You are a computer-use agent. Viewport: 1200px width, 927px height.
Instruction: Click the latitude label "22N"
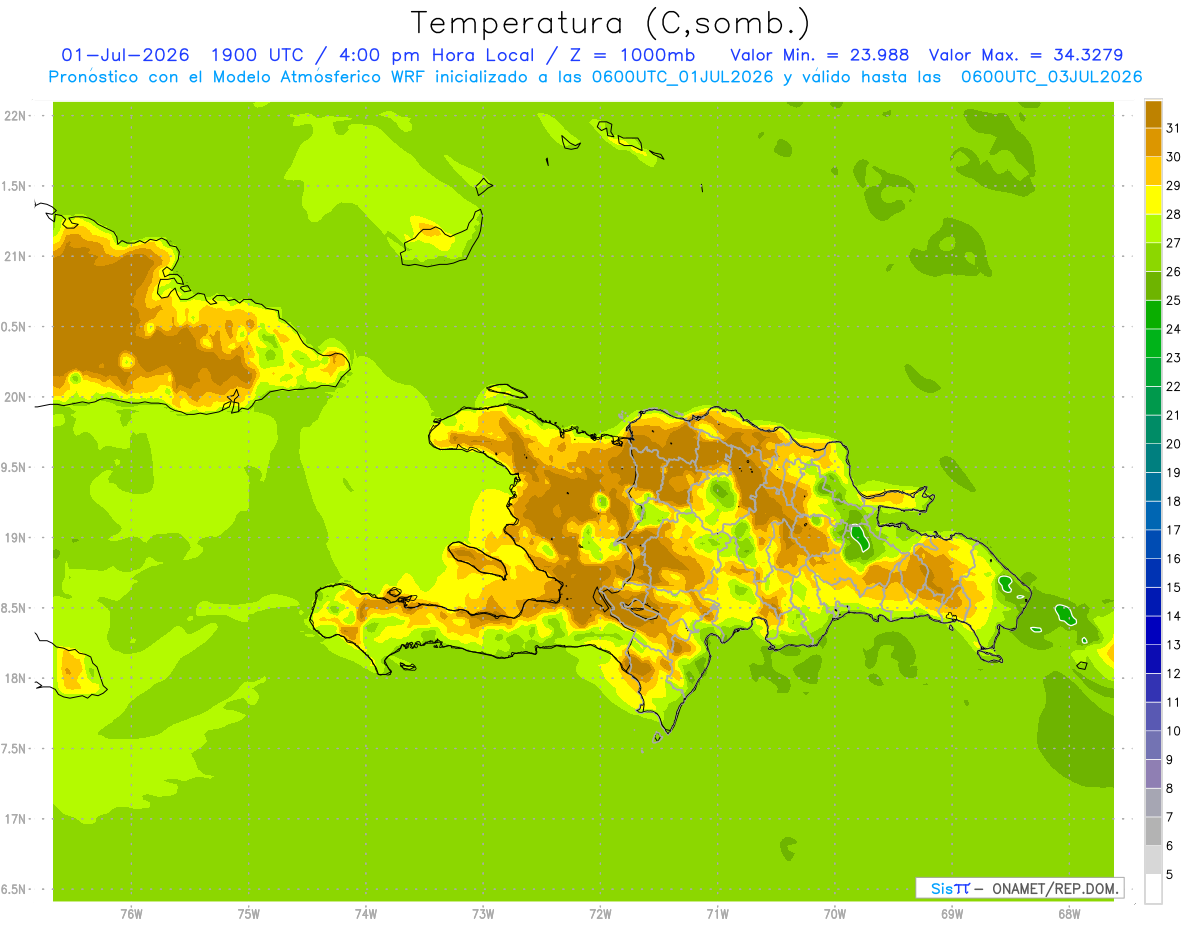click(x=15, y=116)
